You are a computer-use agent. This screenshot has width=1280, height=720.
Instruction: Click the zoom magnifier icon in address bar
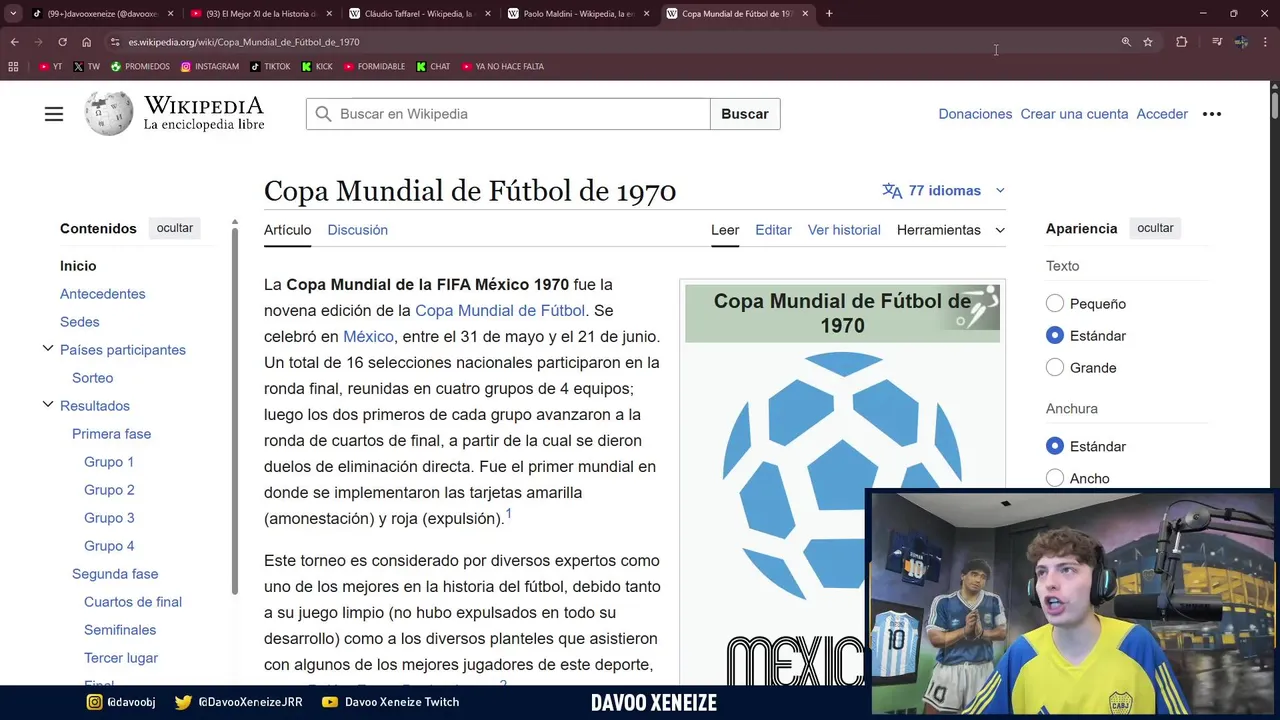[x=1126, y=42]
